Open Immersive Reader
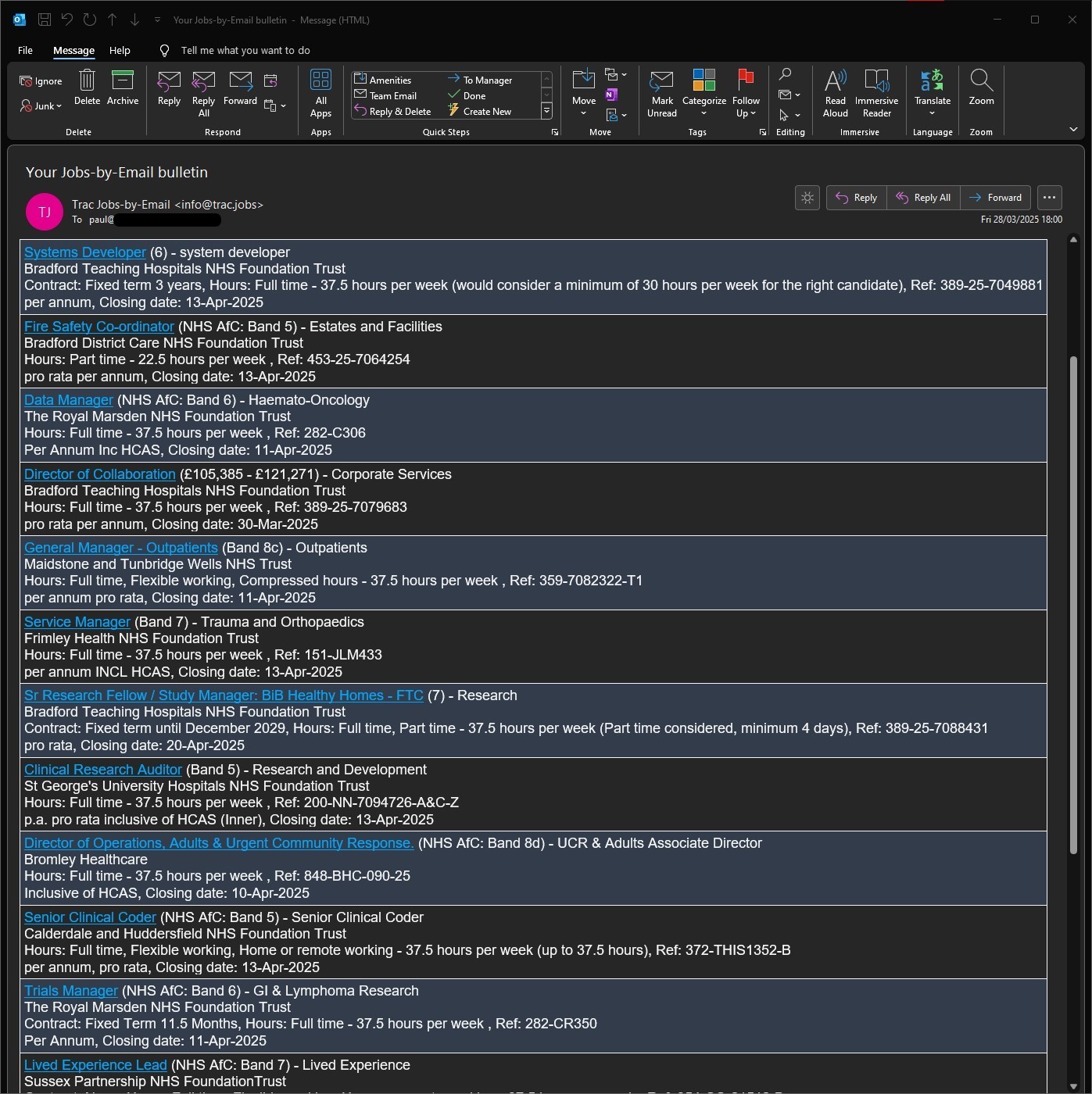1092x1094 pixels. pos(876,93)
